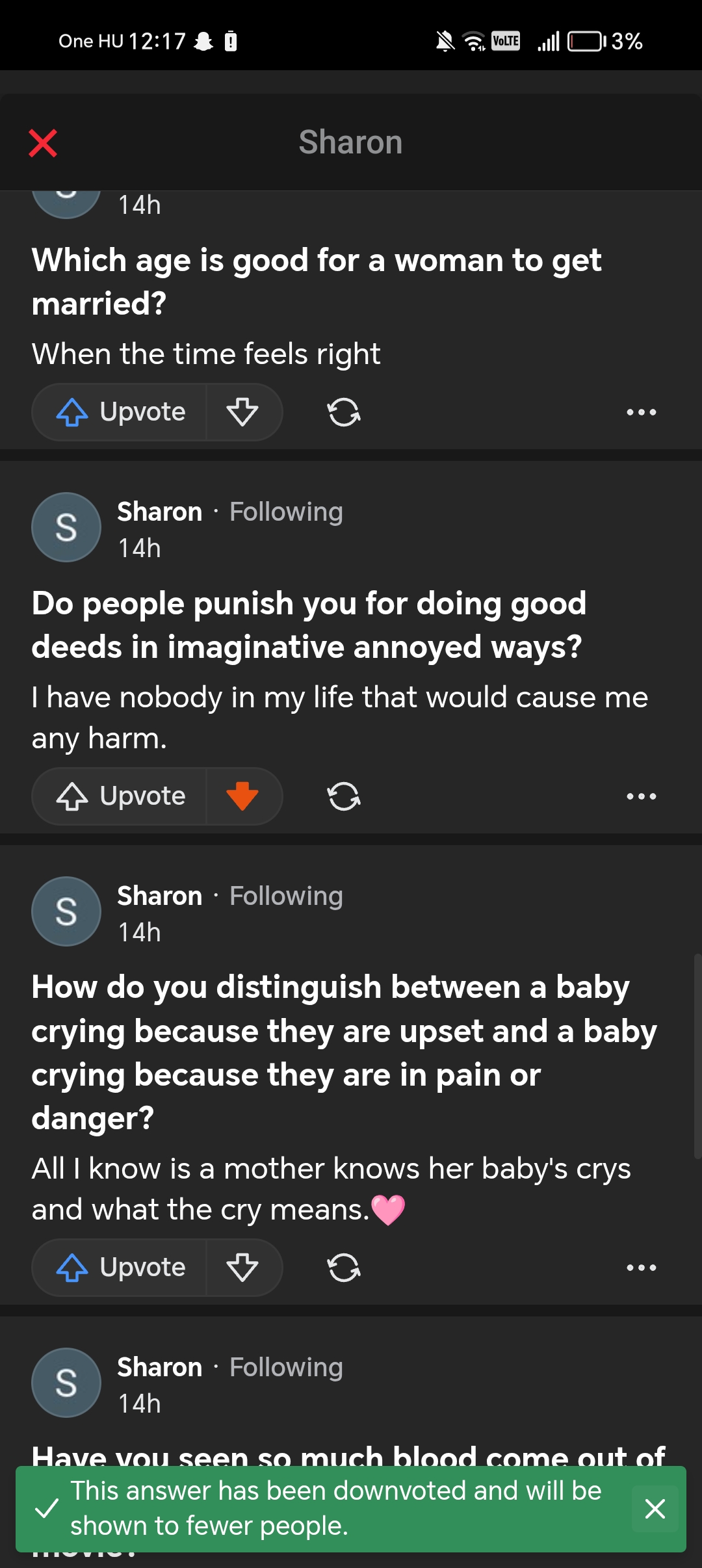This screenshot has height=1568, width=702.
Task: Share the marriage age answer
Action: pos(344,412)
